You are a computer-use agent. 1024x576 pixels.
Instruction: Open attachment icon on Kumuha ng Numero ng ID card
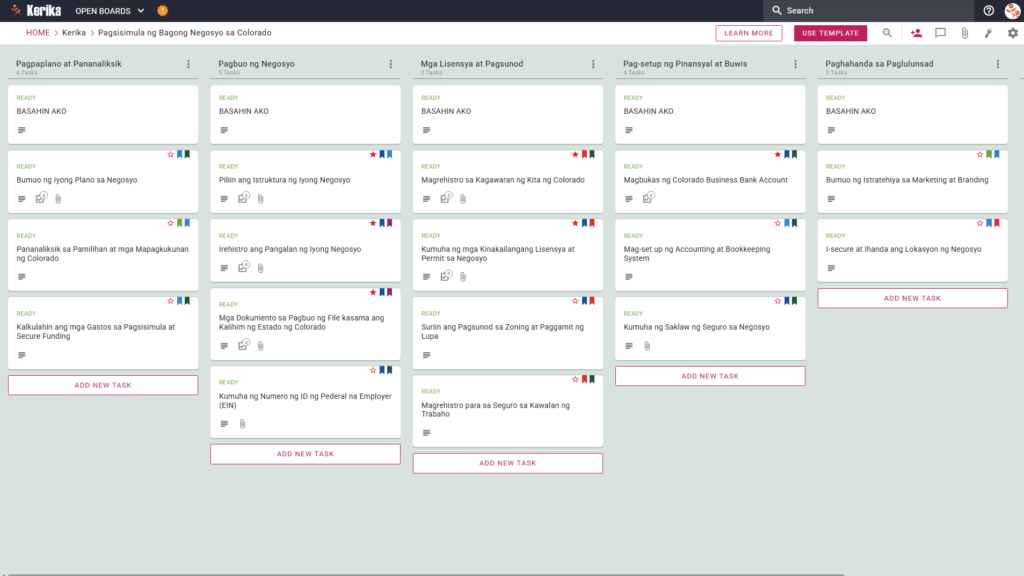tap(242, 424)
